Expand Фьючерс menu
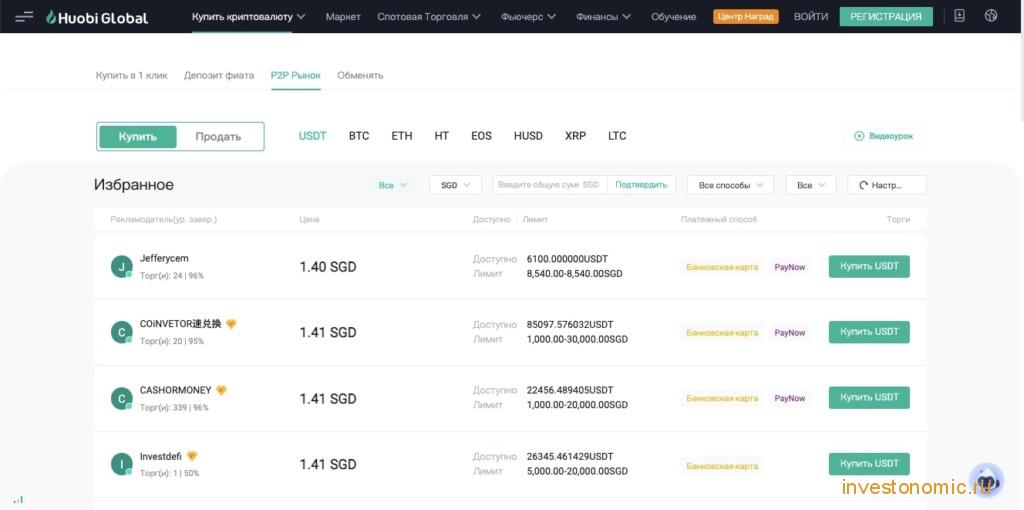This screenshot has width=1024, height=510. click(x=529, y=16)
